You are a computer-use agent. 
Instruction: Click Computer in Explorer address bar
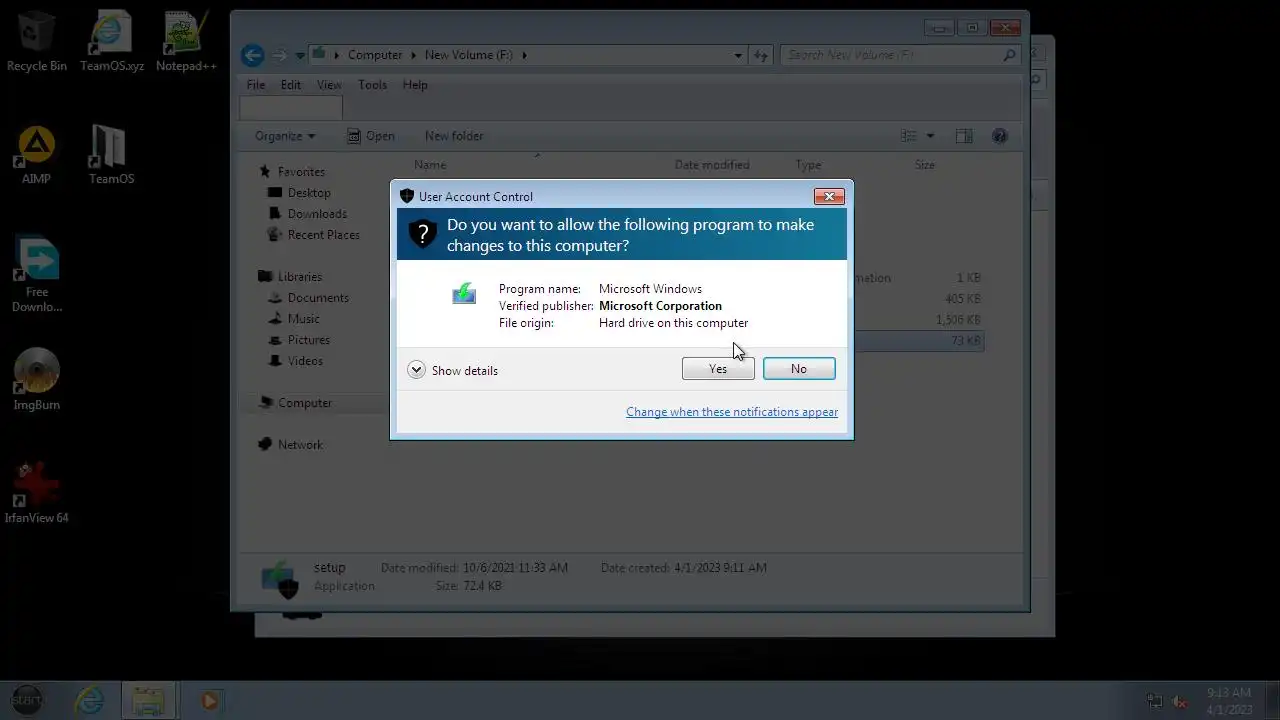click(x=375, y=55)
